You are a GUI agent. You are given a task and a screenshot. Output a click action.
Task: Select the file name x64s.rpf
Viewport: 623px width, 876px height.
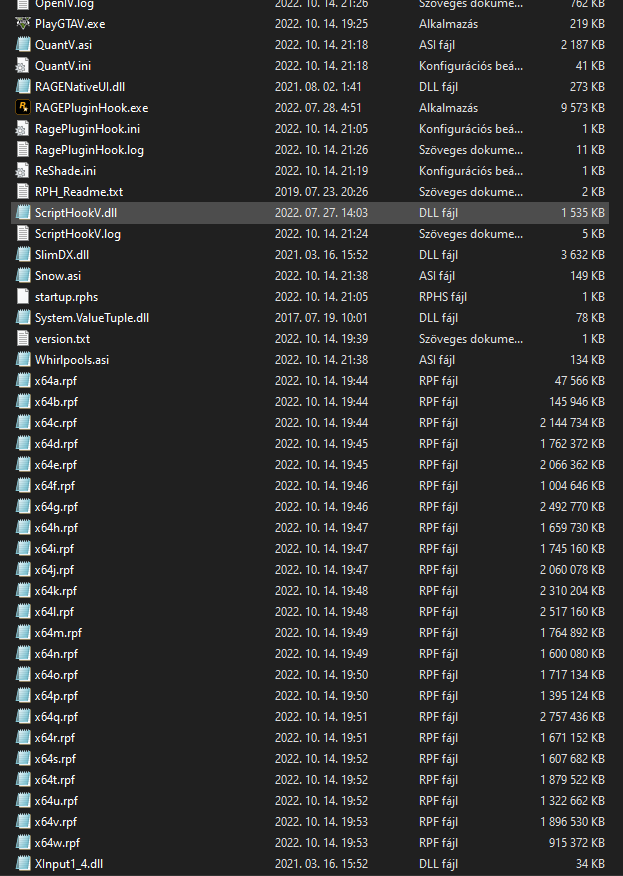coord(55,759)
